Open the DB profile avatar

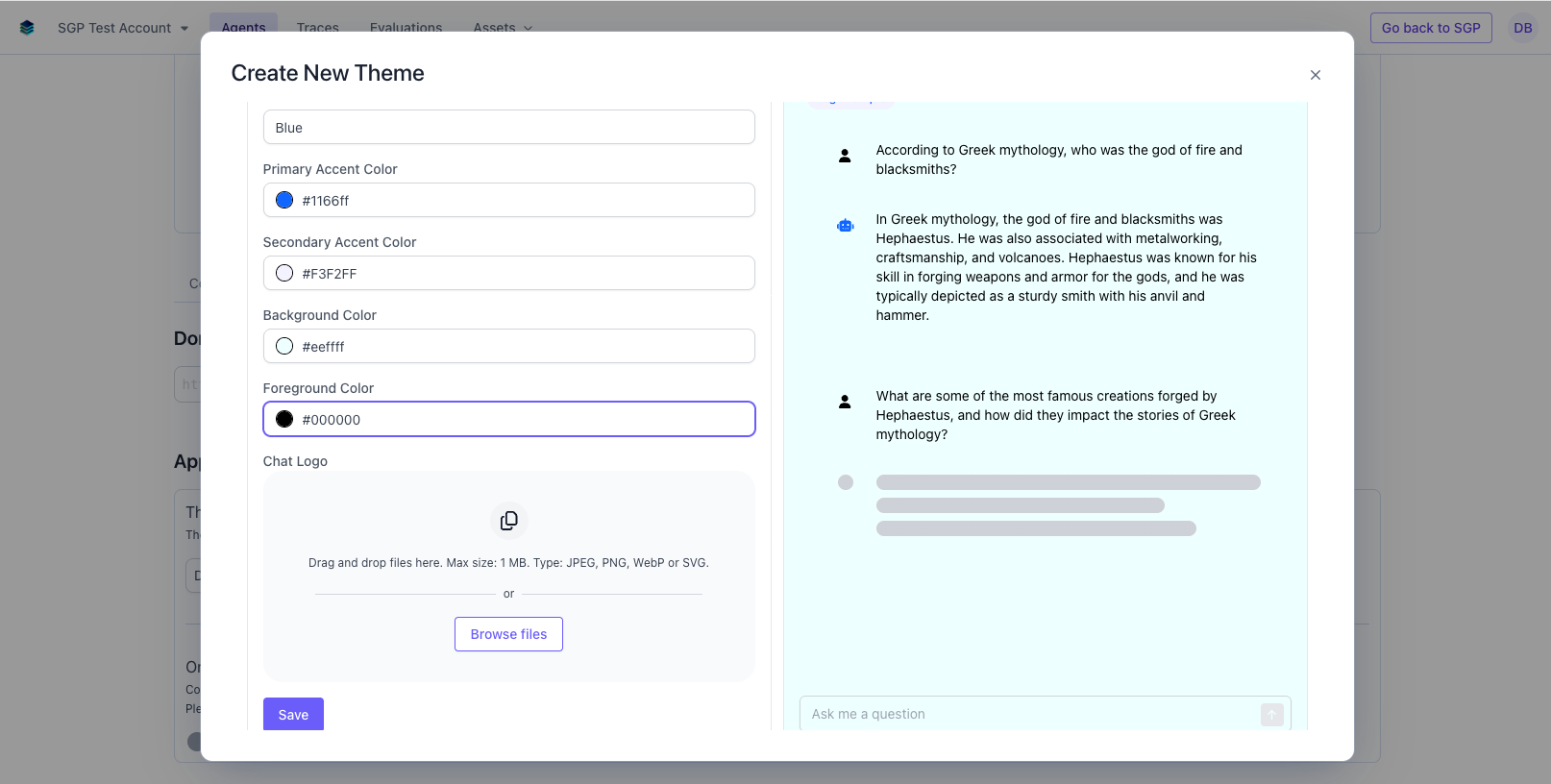coord(1523,28)
